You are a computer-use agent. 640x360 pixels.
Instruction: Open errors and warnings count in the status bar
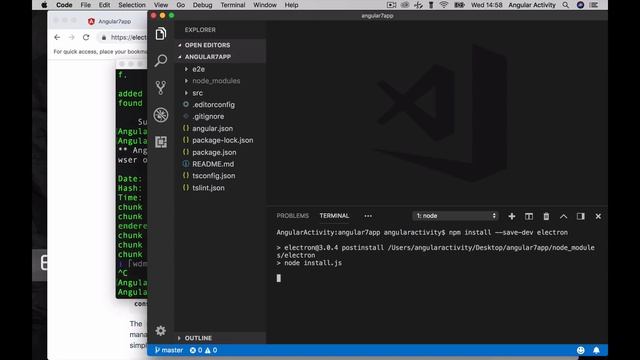coord(203,350)
